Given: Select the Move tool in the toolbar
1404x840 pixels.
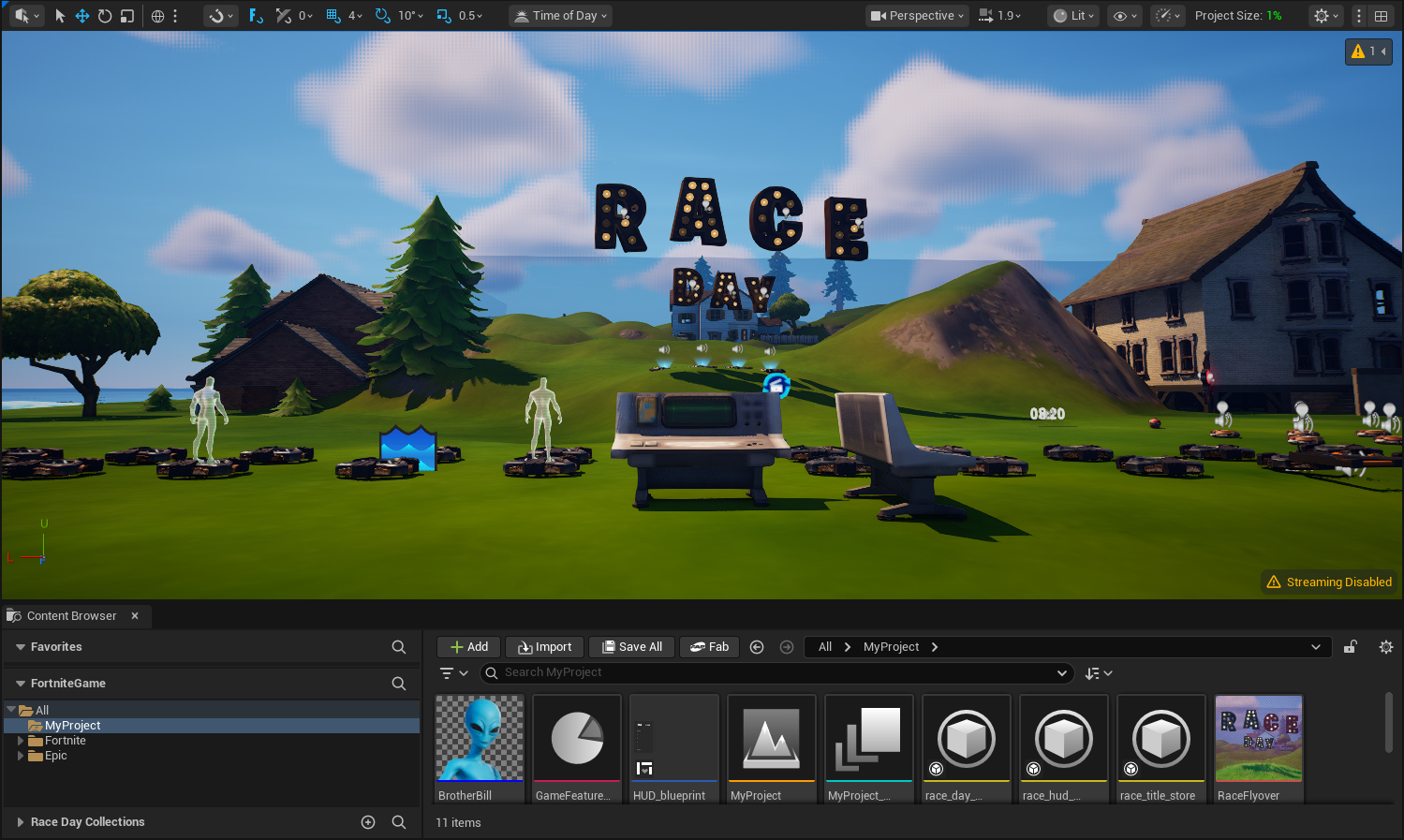Looking at the screenshot, I should point(82,15).
